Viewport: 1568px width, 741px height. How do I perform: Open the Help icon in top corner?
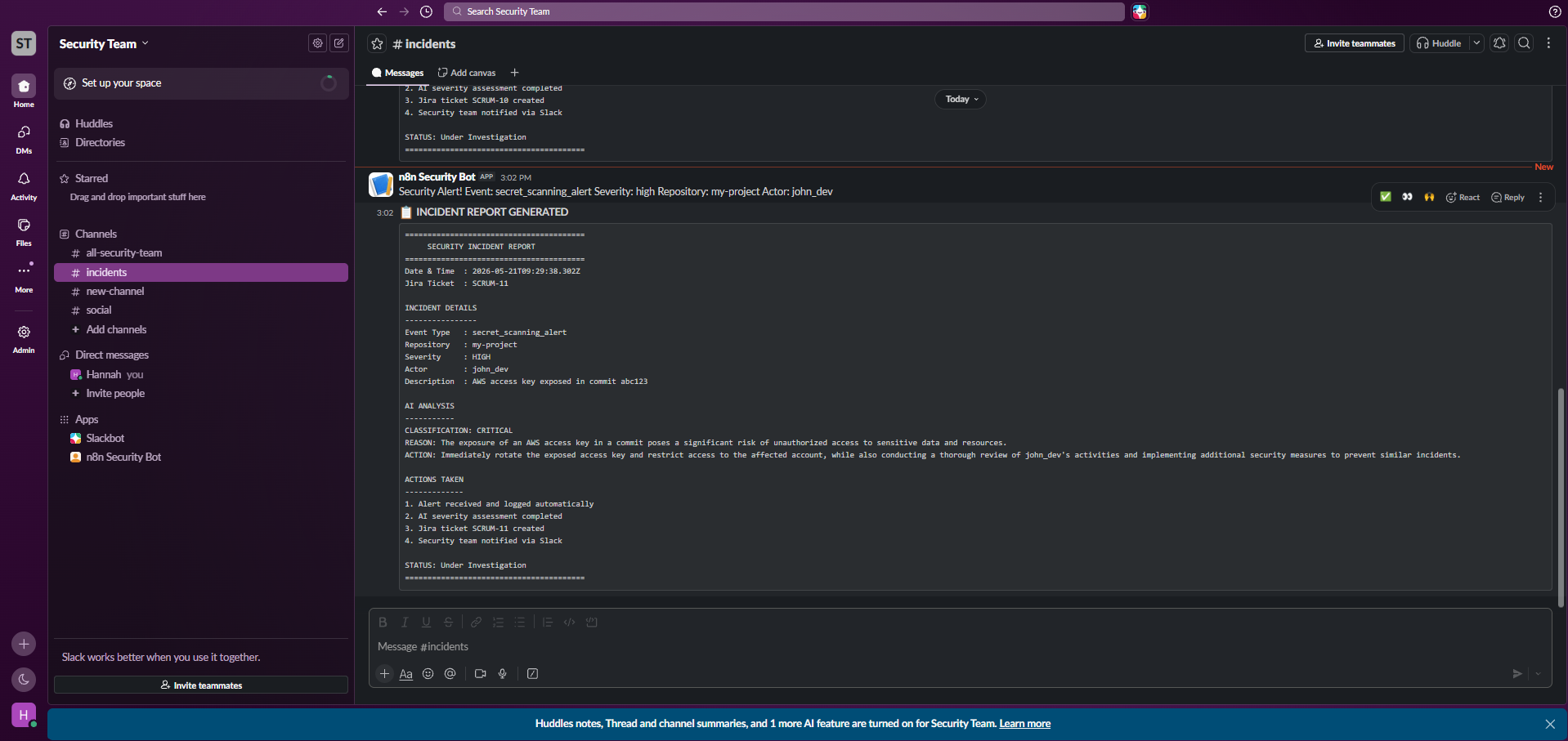[1554, 11]
